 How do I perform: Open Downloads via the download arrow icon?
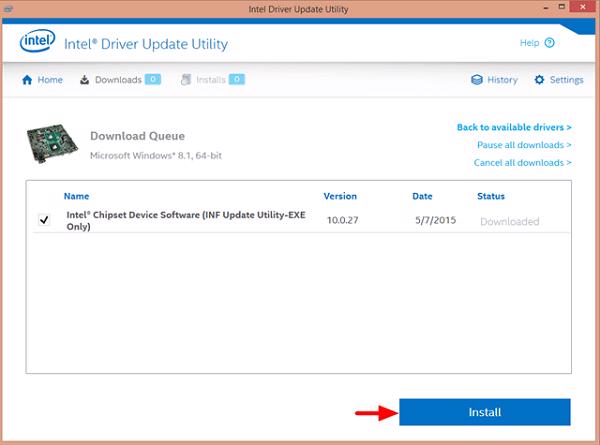(85, 80)
